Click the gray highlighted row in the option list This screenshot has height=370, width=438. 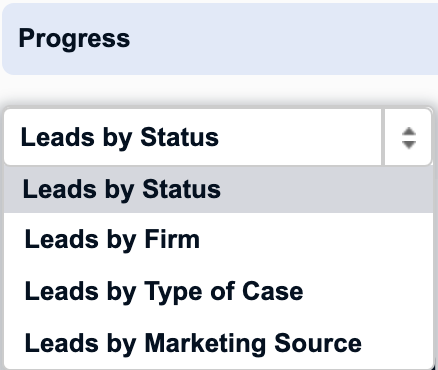tap(218, 189)
